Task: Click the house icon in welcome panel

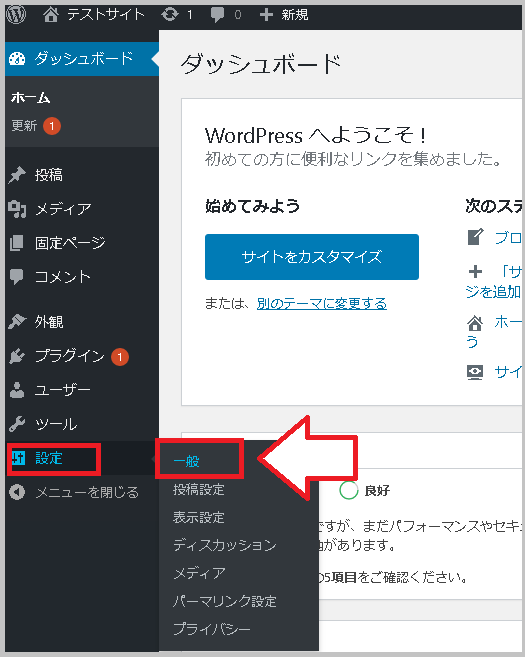Action: [x=475, y=323]
